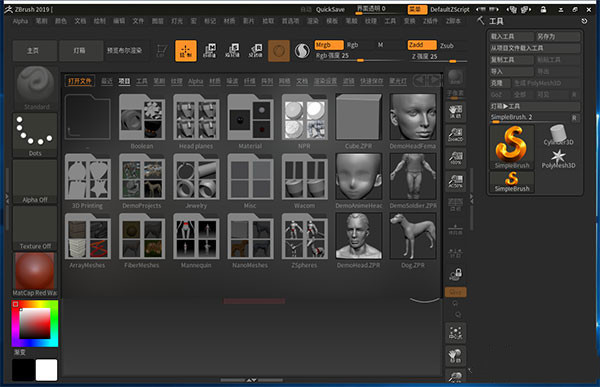The image size is (600, 387).
Task: Click the Scale transform icon in top shelf
Action: (x=232, y=51)
